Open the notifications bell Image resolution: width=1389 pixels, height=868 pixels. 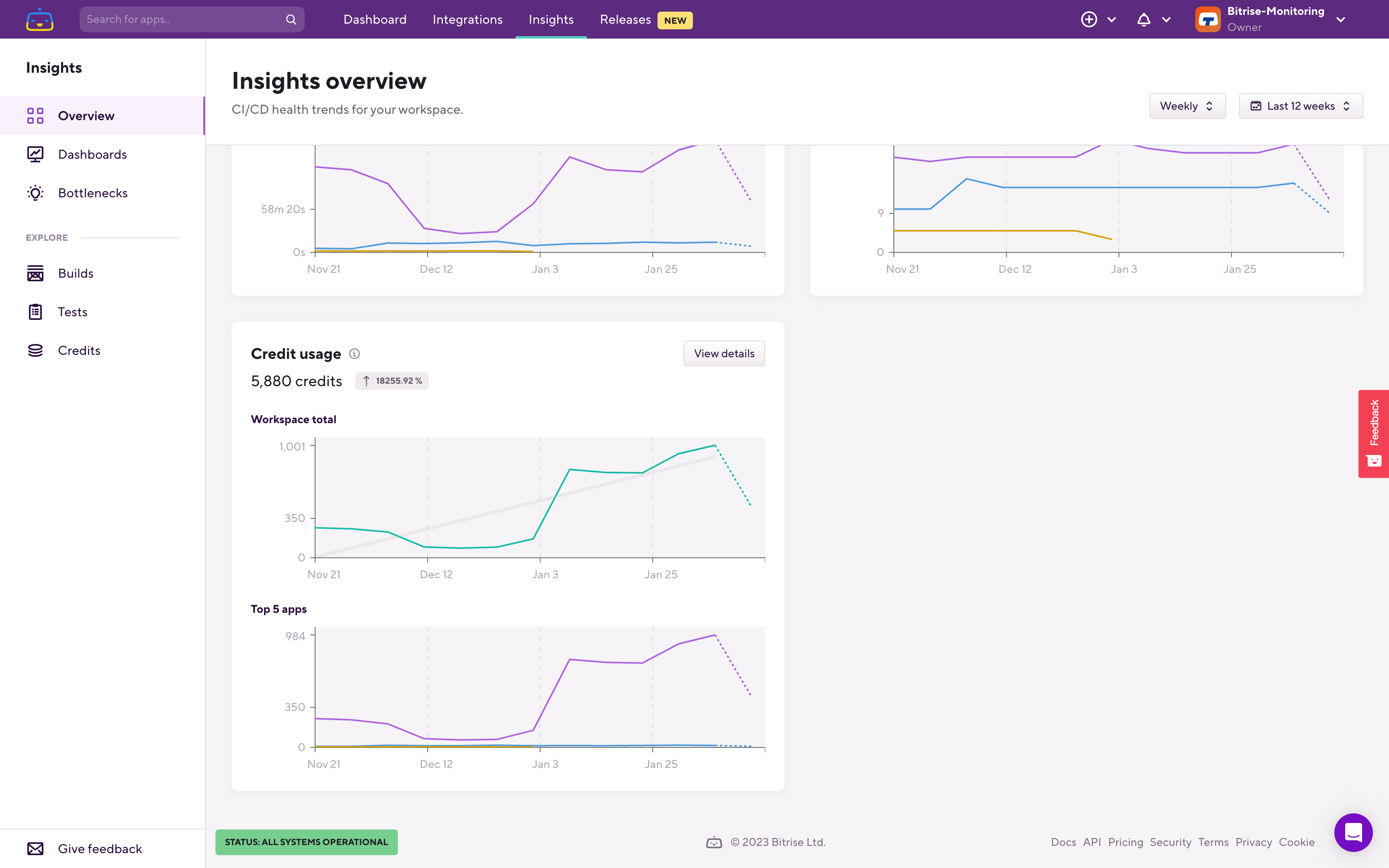click(x=1143, y=20)
